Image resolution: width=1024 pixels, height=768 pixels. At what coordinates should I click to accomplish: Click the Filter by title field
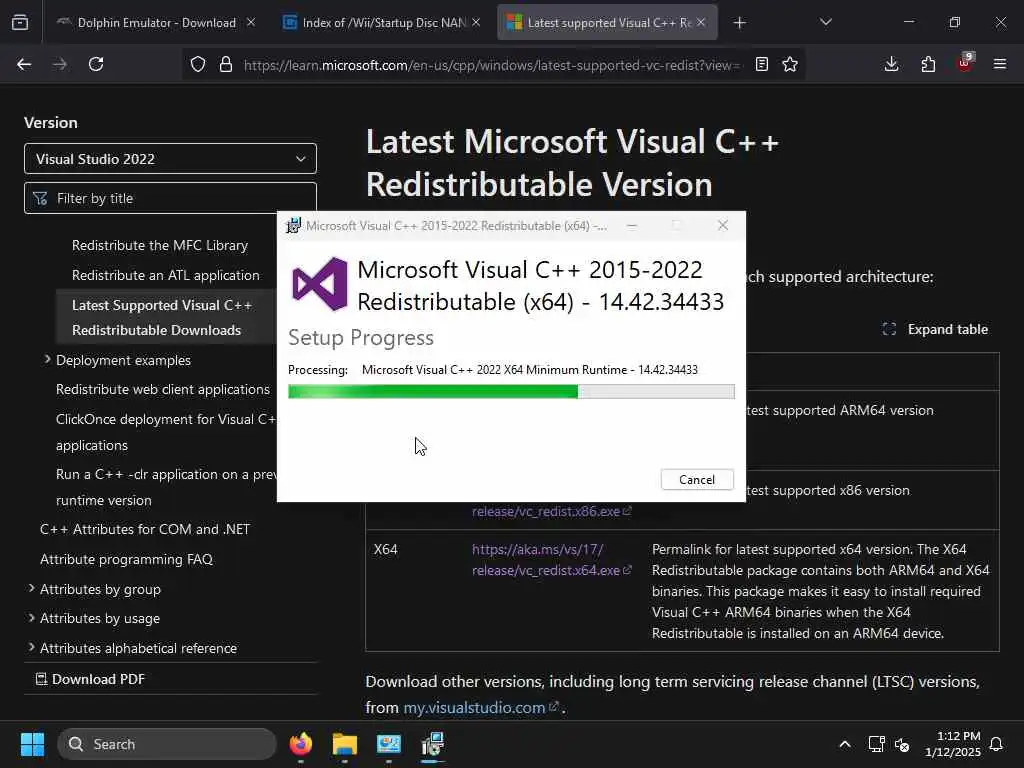(170, 198)
